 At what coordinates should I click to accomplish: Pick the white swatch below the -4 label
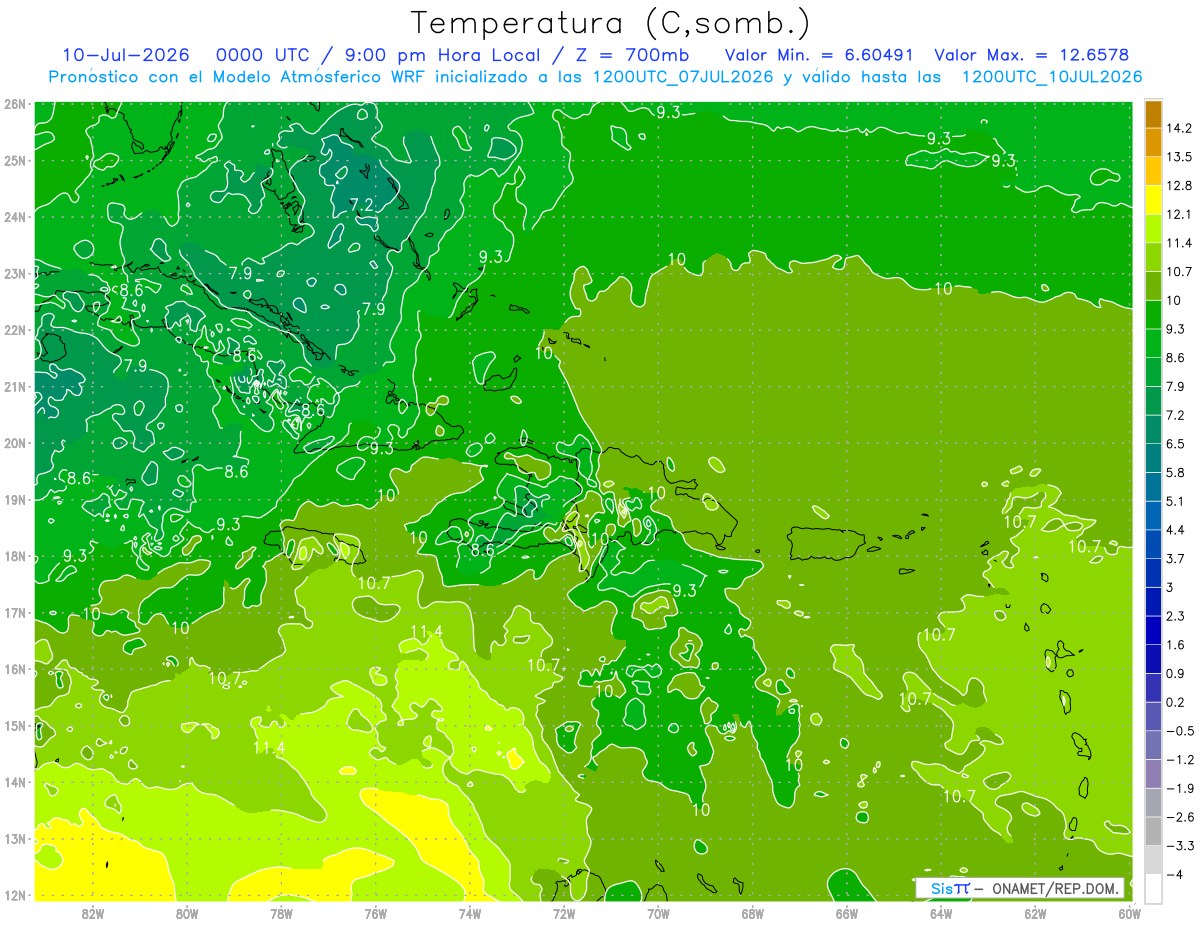coord(1153,888)
